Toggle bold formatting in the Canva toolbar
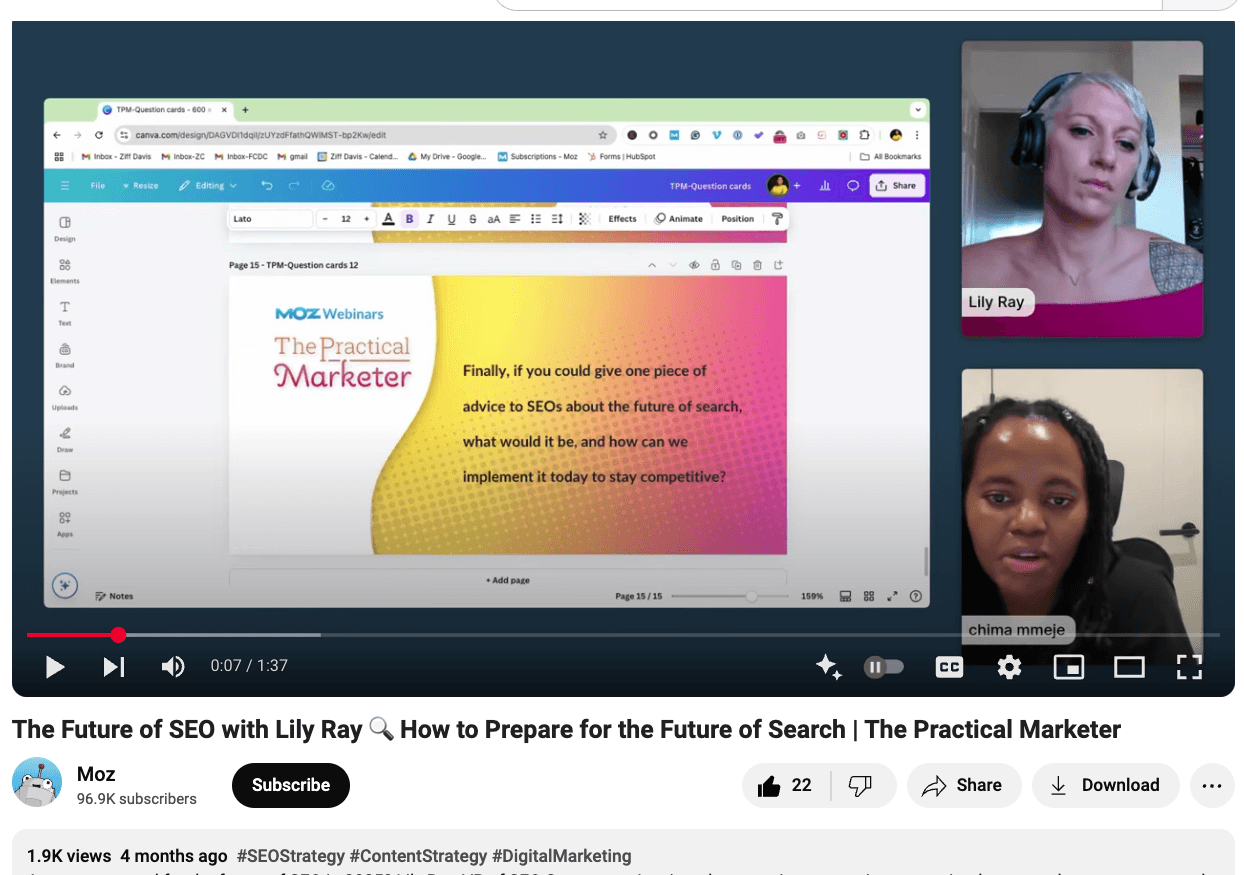 (408, 218)
